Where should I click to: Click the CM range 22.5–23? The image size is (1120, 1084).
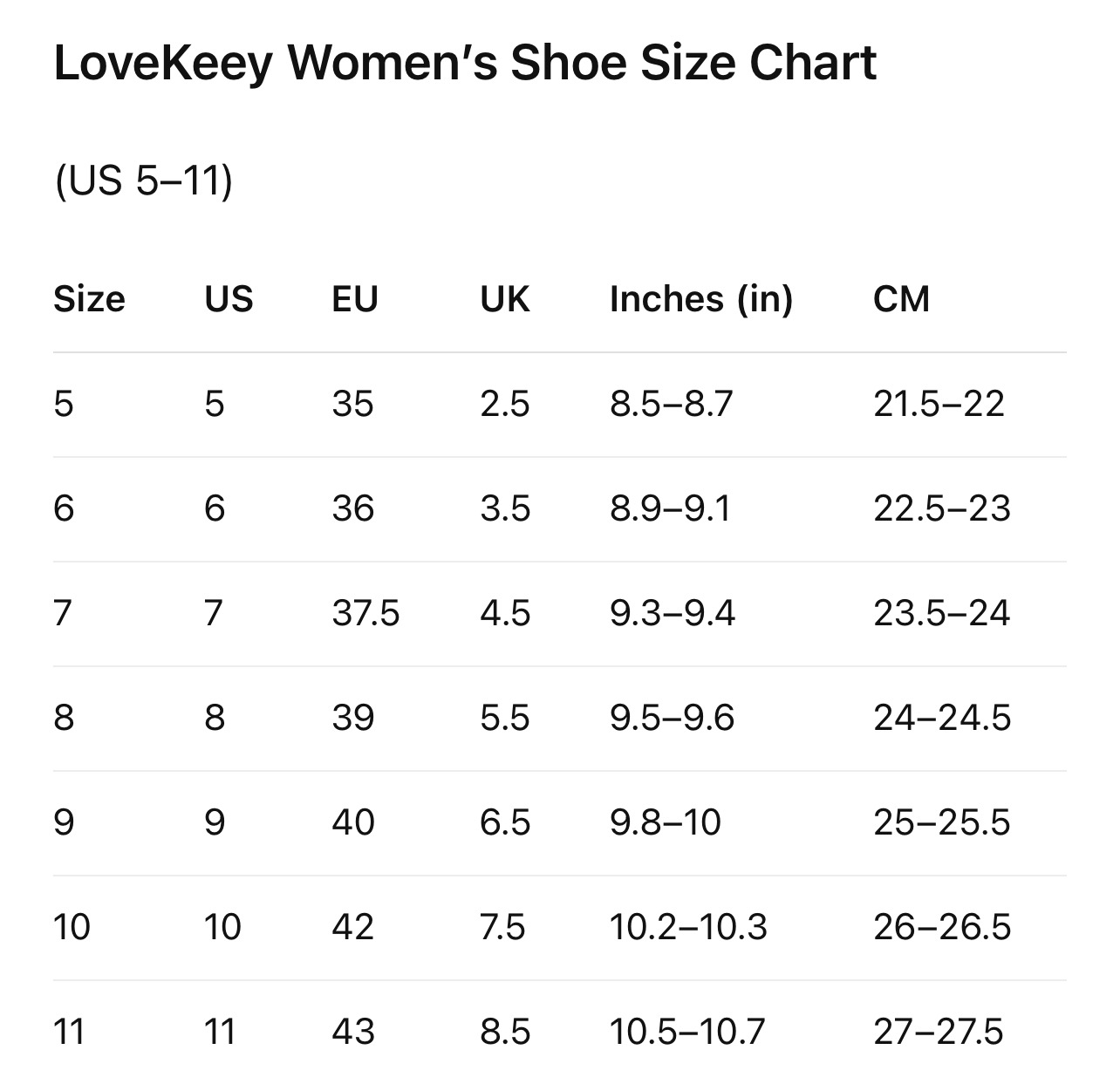click(x=941, y=508)
